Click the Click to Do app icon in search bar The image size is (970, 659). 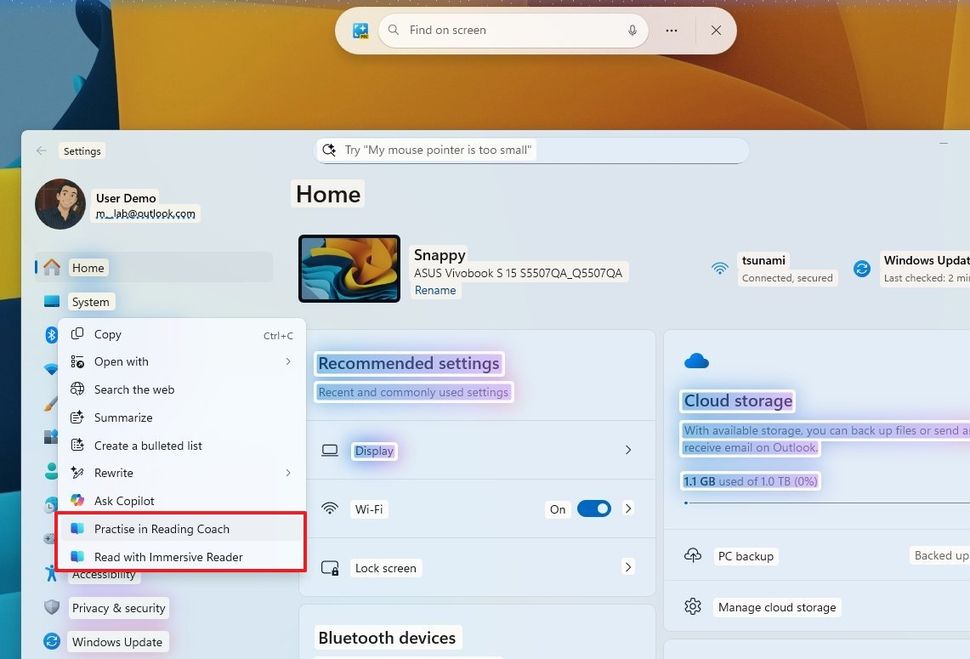(361, 31)
